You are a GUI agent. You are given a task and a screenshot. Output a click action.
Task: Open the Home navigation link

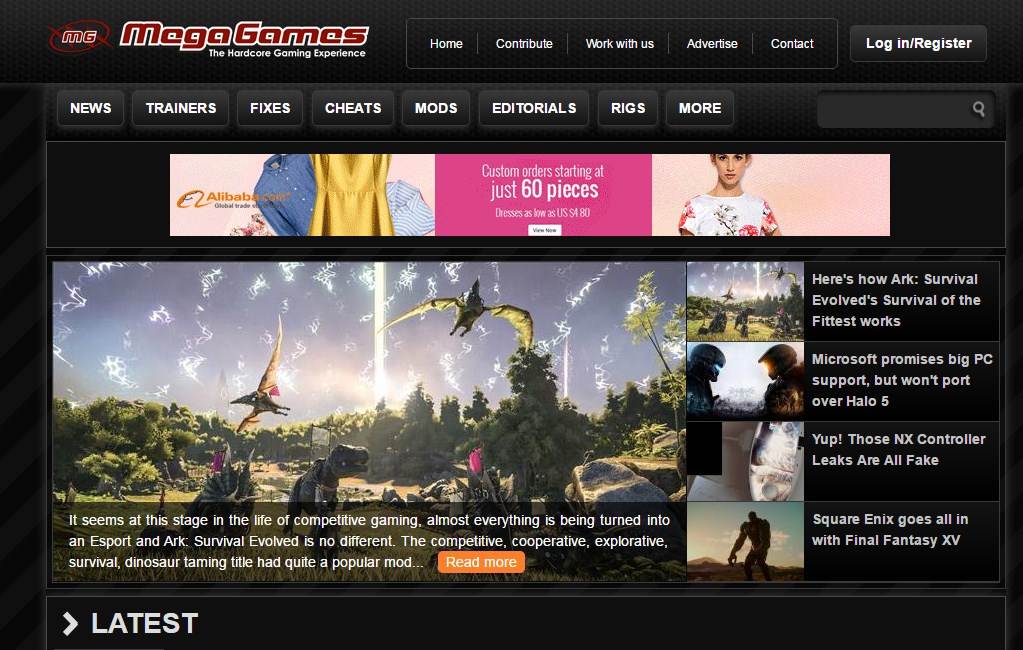(446, 44)
